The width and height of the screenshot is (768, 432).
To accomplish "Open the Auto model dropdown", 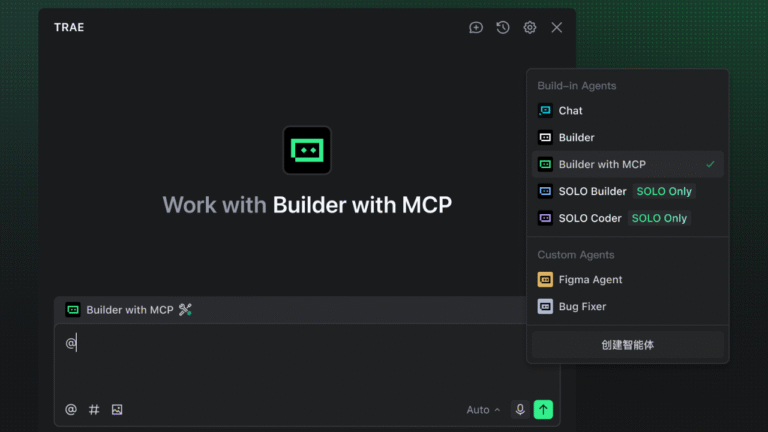I will [483, 409].
